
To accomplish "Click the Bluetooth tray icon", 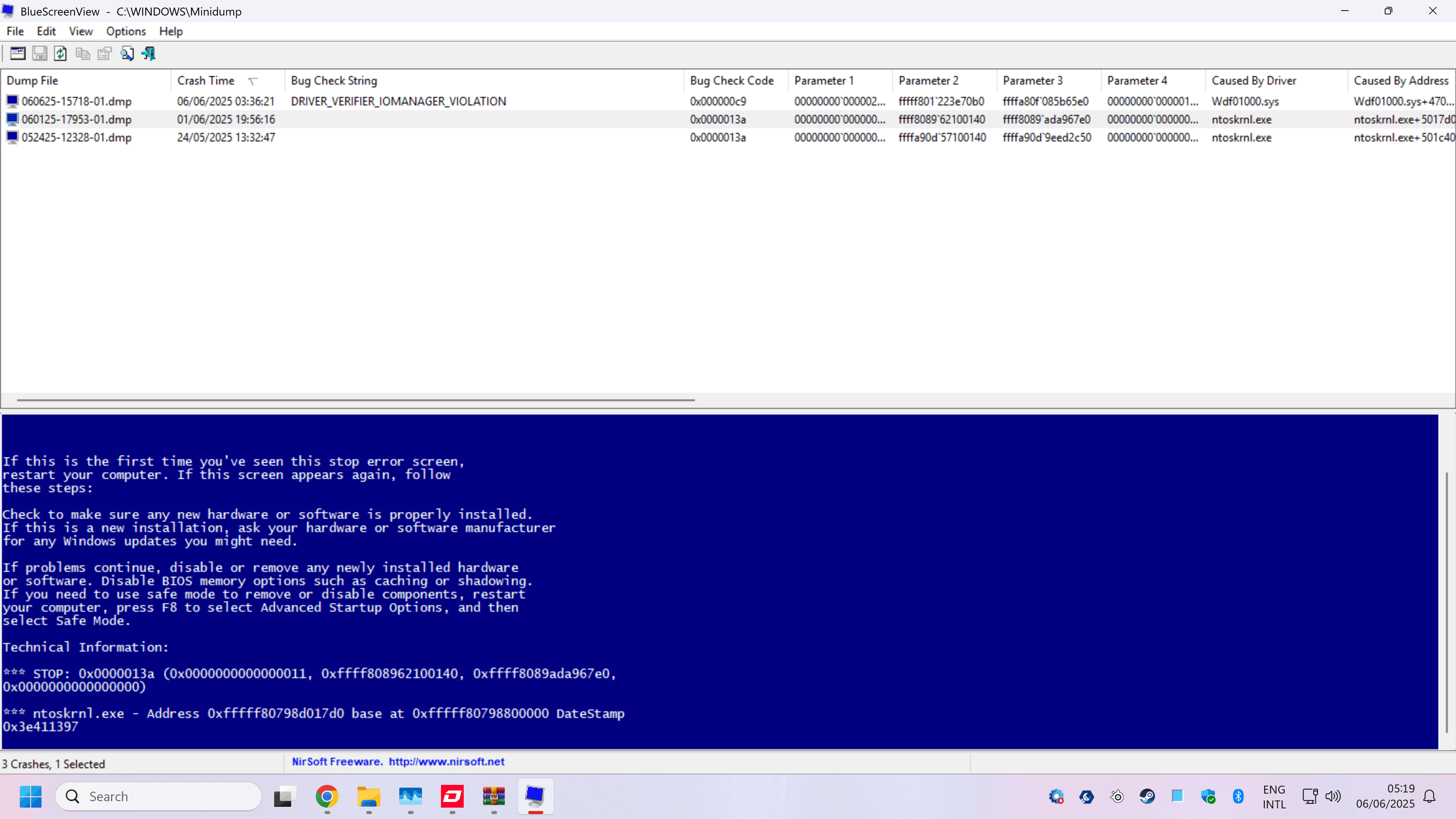I will [x=1238, y=796].
